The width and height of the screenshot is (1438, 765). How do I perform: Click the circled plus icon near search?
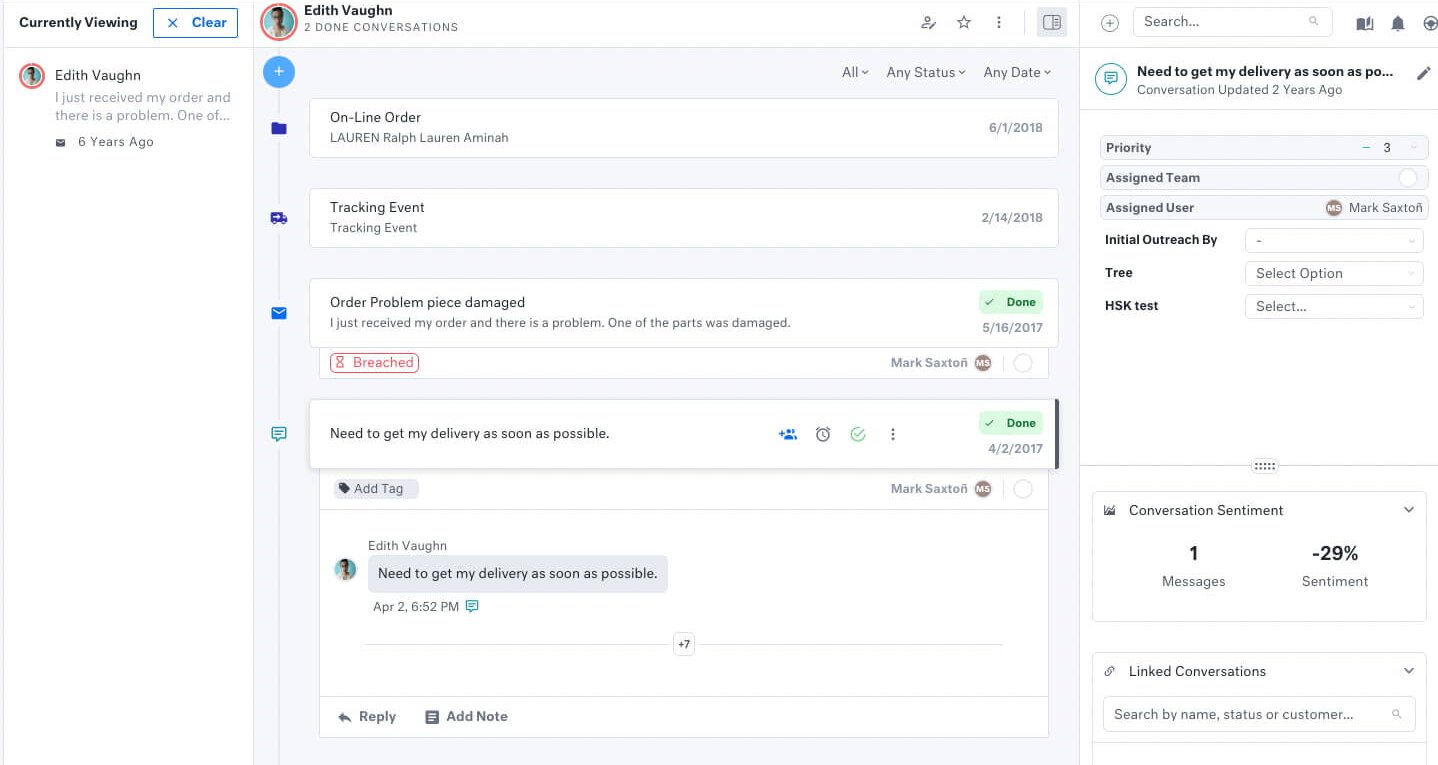pos(1110,22)
